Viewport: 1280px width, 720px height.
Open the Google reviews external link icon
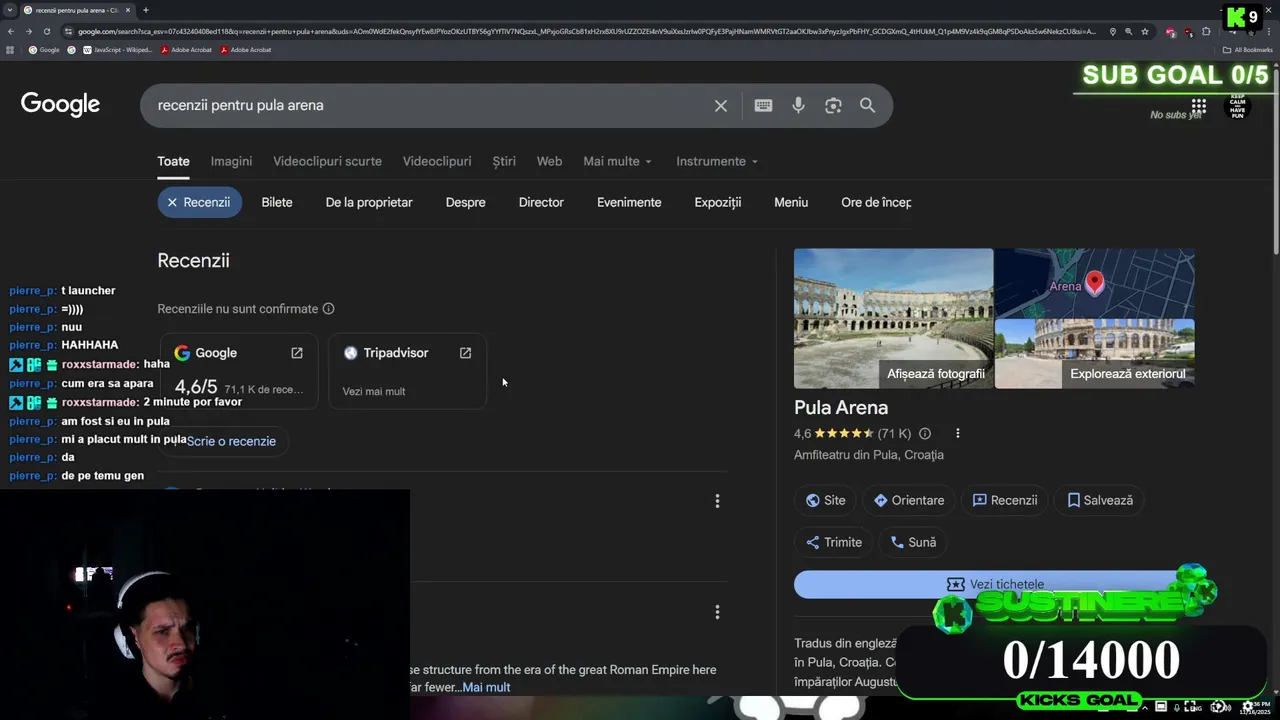(297, 353)
